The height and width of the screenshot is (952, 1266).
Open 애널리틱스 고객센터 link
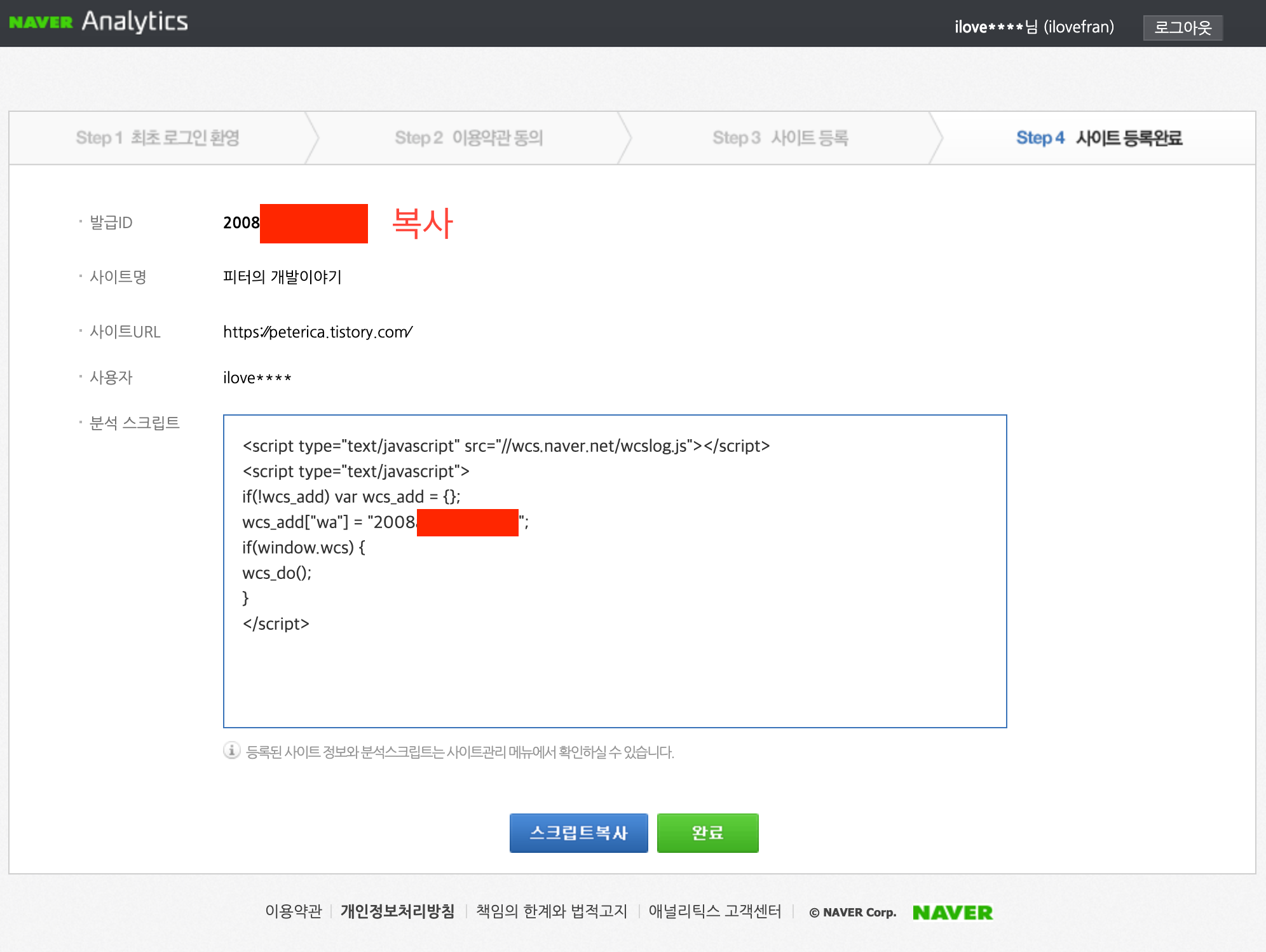click(x=714, y=911)
